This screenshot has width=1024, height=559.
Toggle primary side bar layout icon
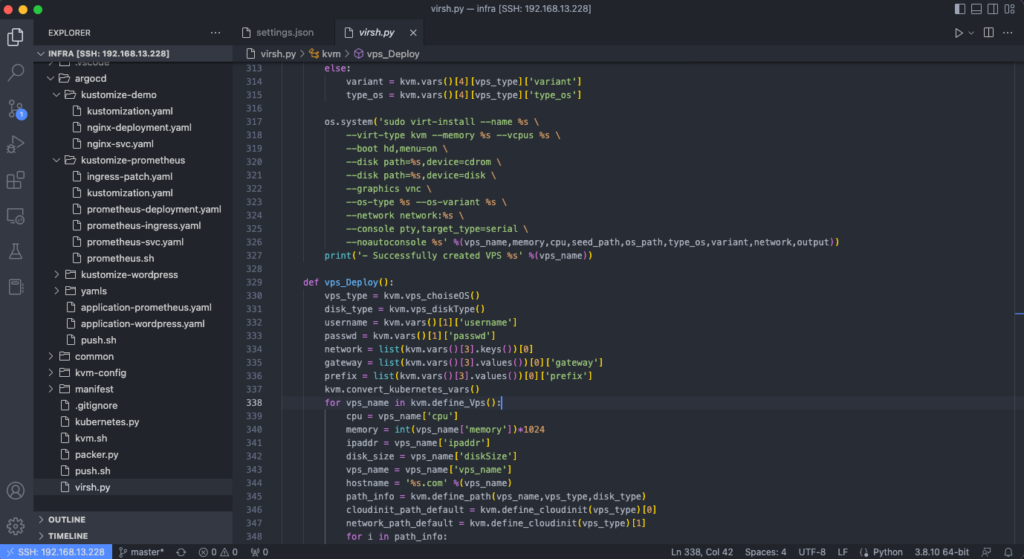(960, 8)
